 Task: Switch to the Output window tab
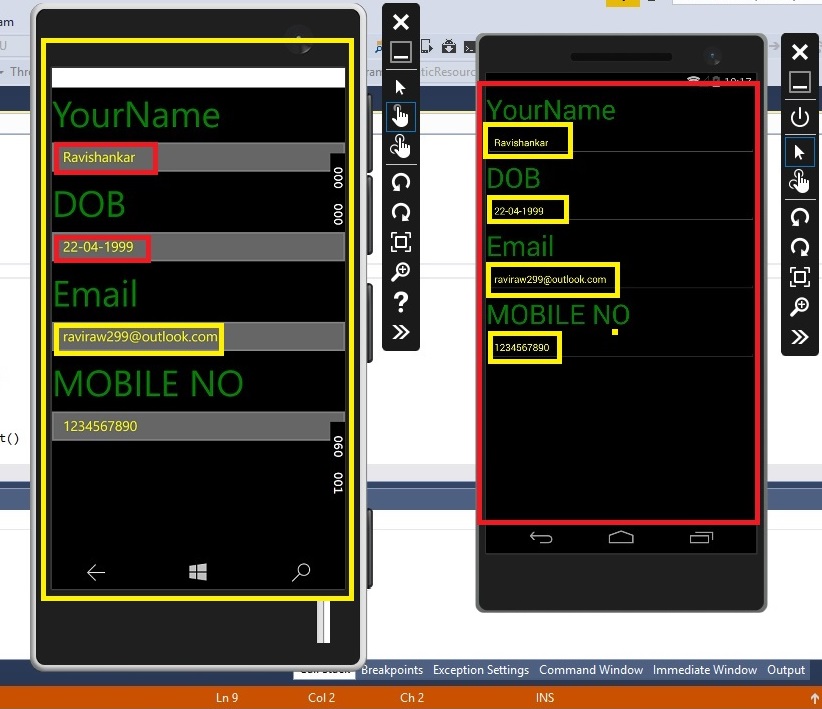pyautogui.click(x=786, y=670)
